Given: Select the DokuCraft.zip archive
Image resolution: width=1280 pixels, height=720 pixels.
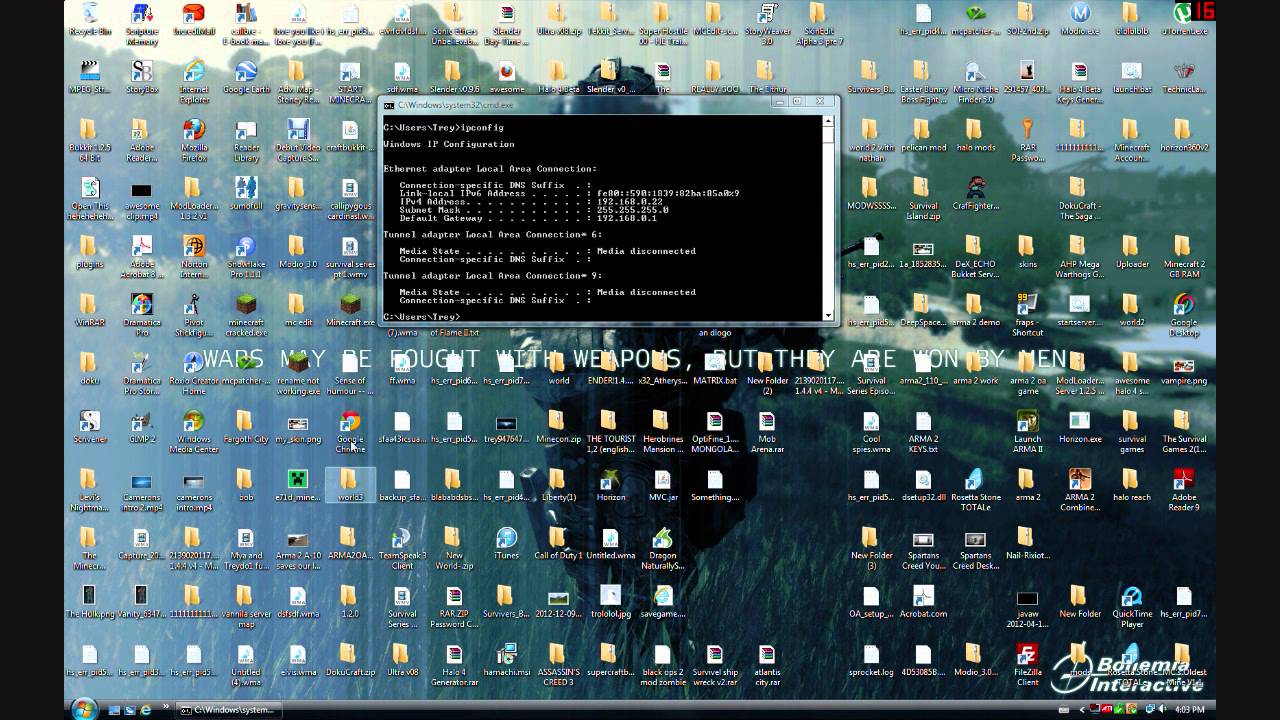Looking at the screenshot, I should (x=350, y=661).
